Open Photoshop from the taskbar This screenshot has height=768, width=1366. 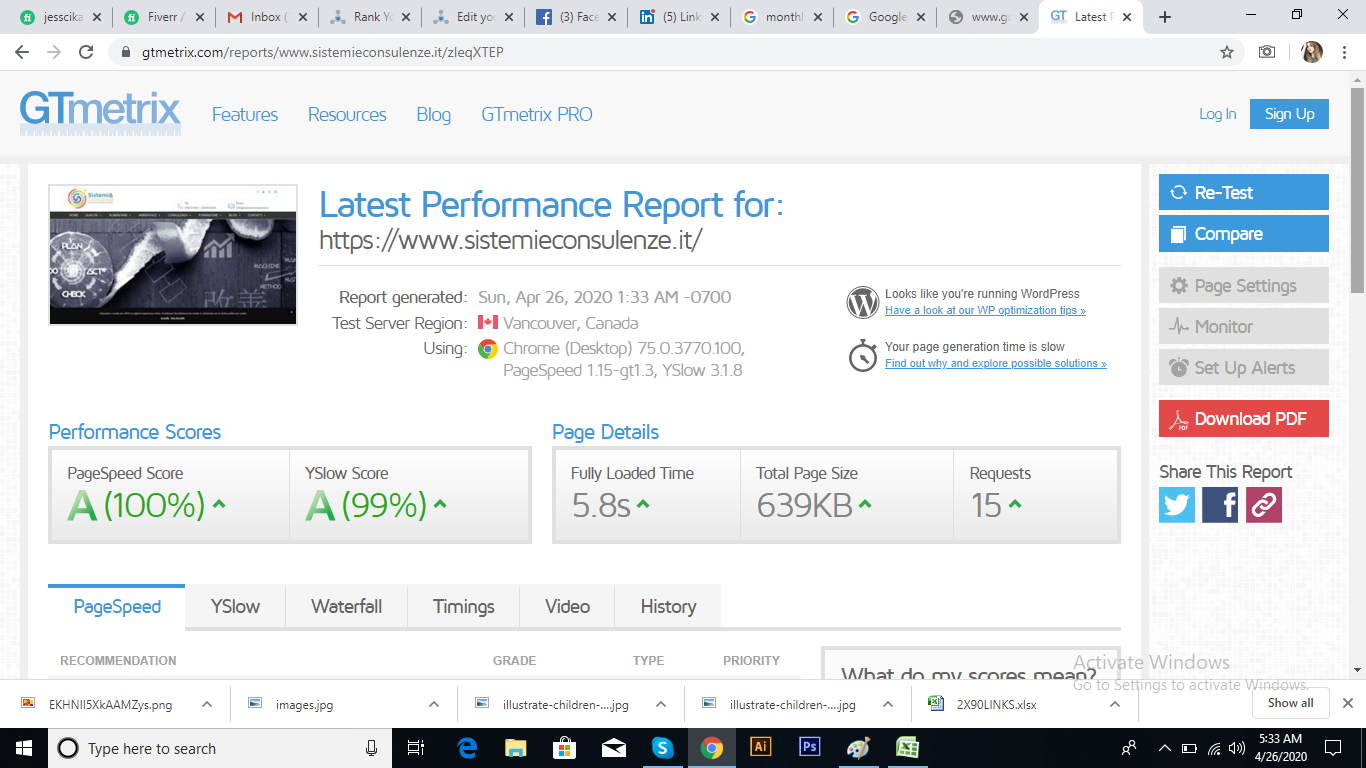pyautogui.click(x=809, y=747)
